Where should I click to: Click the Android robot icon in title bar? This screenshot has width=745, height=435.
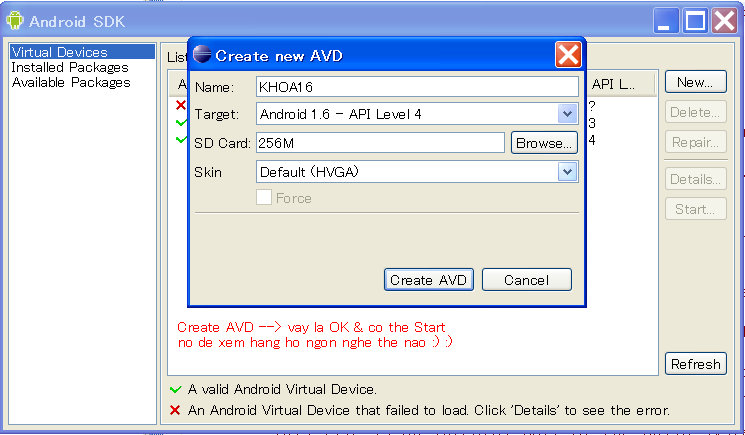(x=15, y=20)
